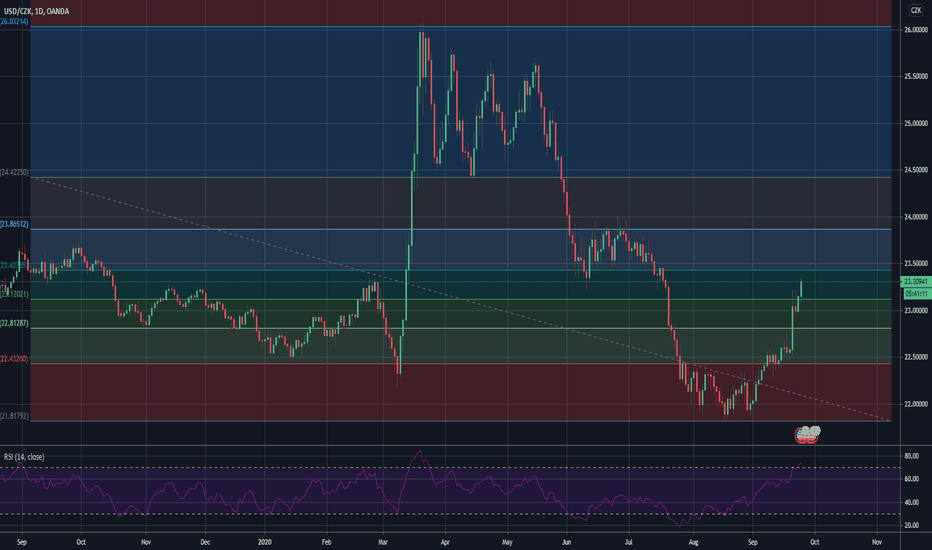Screen dimensions: 932x550
Task: Click the Dec label on time axis
Action: point(205,542)
